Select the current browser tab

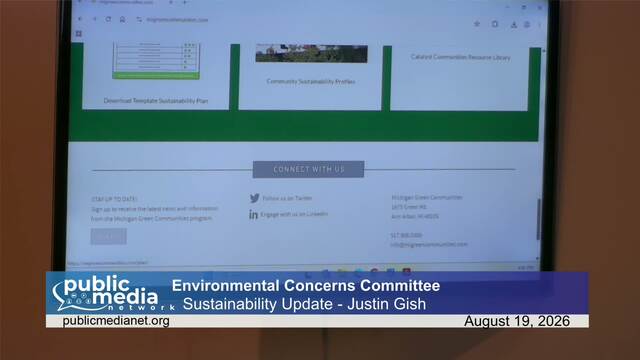pyautogui.click(x=127, y=2)
